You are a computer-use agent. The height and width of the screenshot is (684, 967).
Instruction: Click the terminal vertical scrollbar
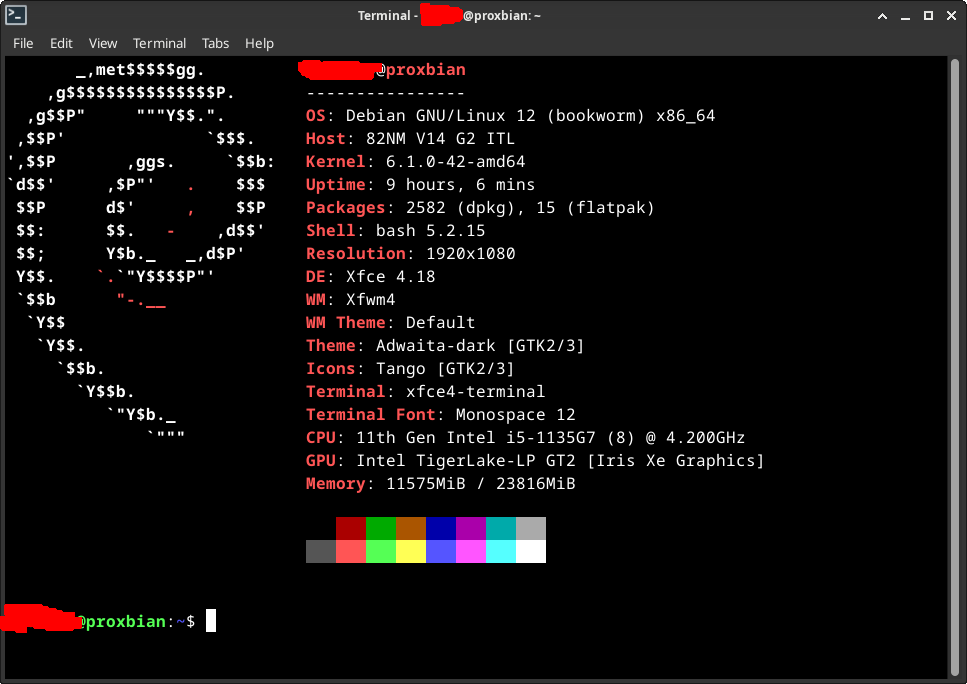pyautogui.click(x=955, y=368)
